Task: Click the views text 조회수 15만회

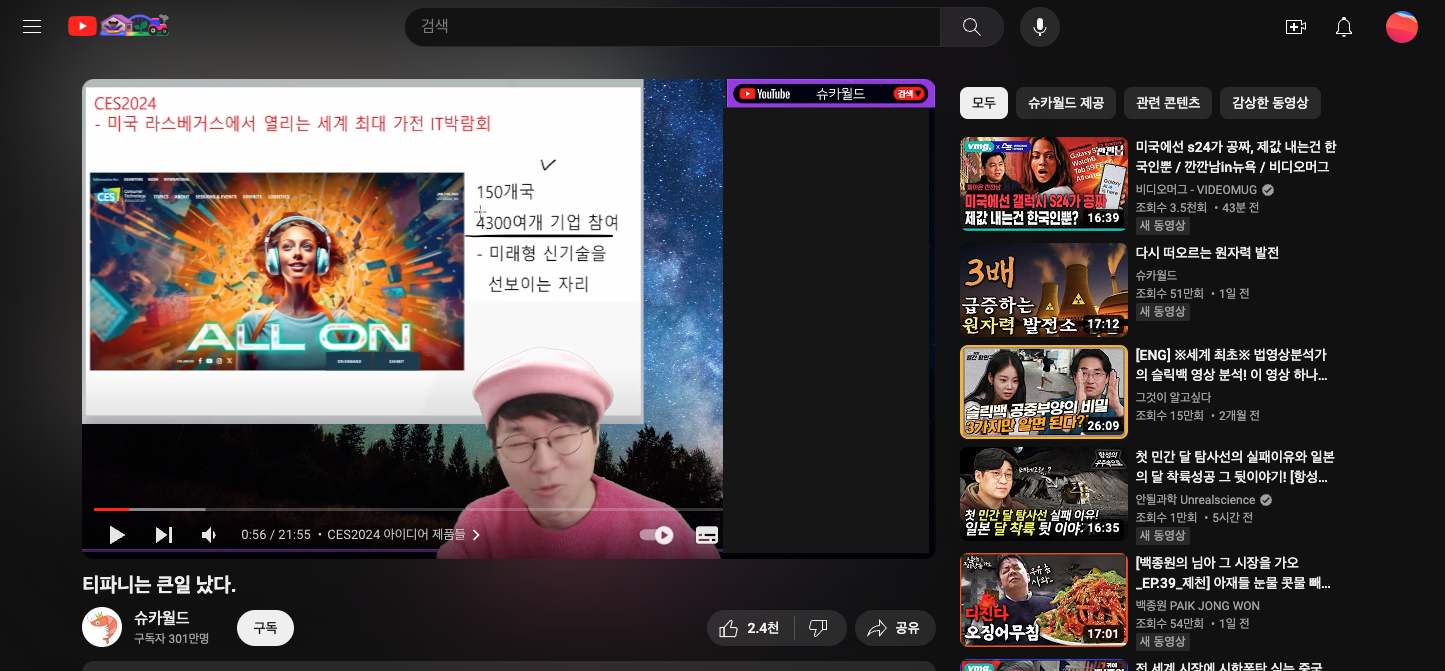Action: pyautogui.click(x=1170, y=415)
